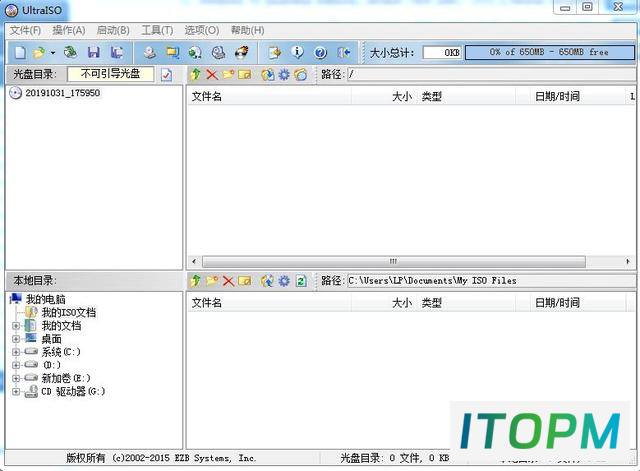The image size is (640, 471).
Task: Open the 工具(T) menu
Action: pos(157,30)
